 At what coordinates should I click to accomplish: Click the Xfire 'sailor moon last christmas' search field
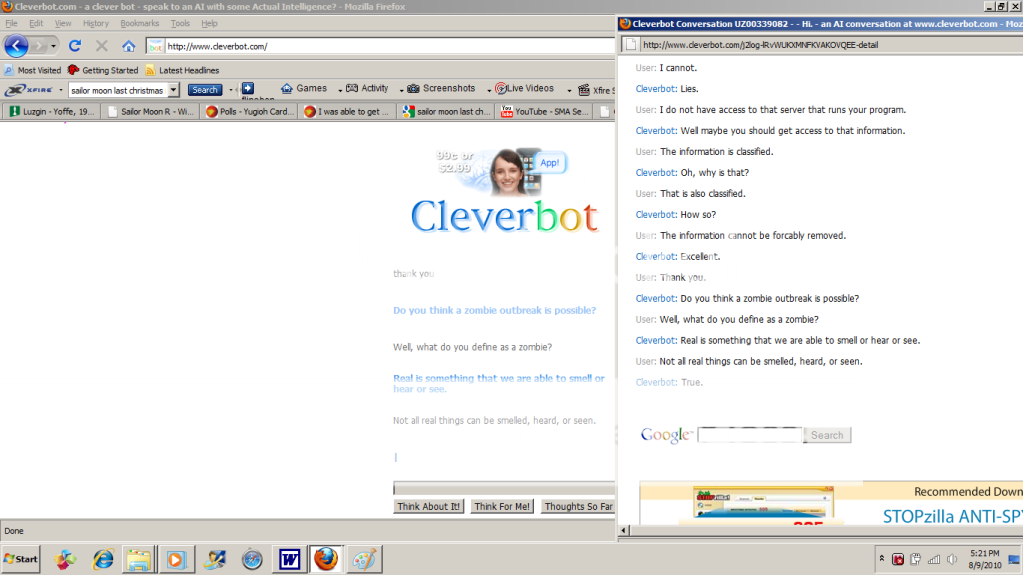pos(117,90)
